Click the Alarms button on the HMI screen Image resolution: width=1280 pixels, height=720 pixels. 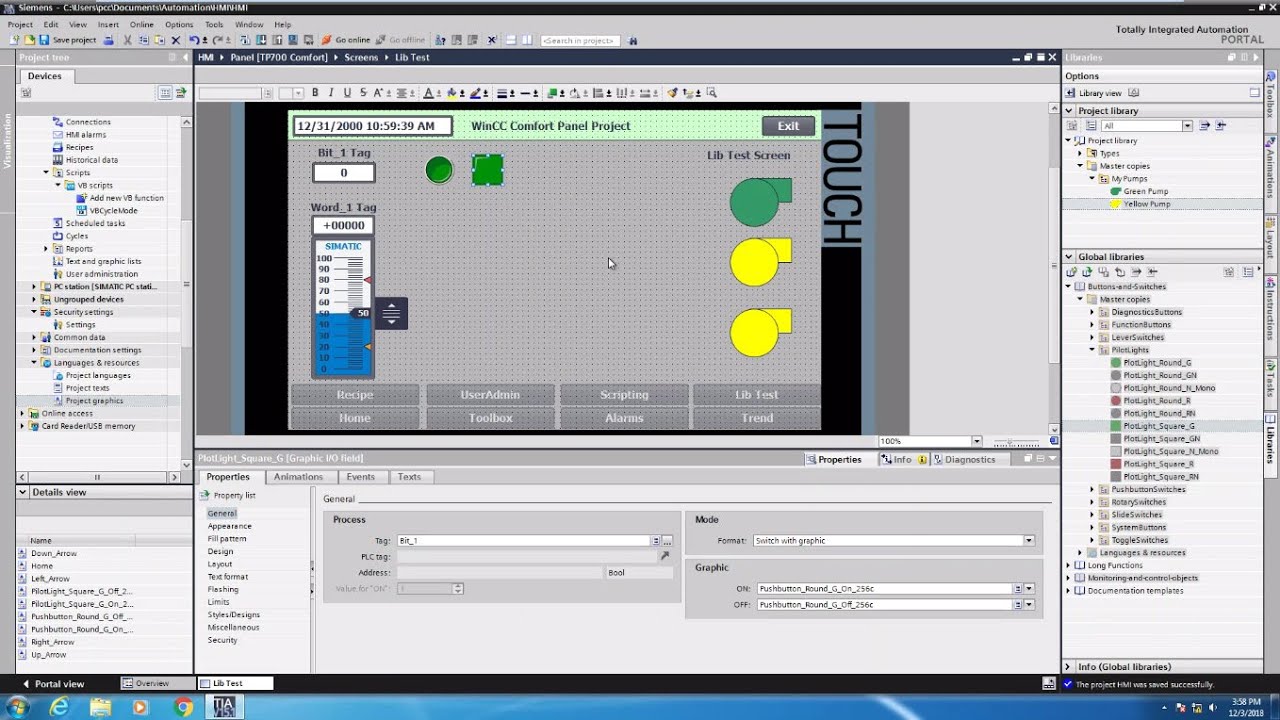click(624, 418)
